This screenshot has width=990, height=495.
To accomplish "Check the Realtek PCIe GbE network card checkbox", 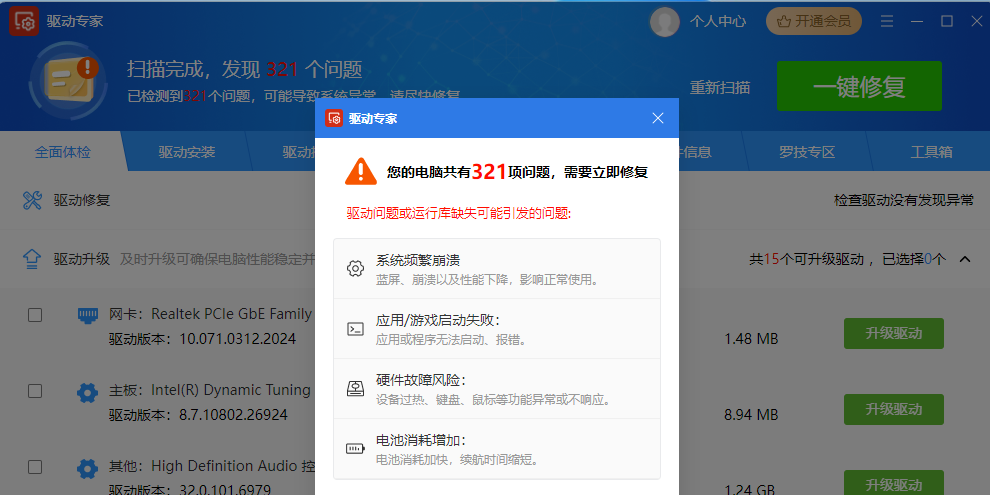I will tap(35, 314).
